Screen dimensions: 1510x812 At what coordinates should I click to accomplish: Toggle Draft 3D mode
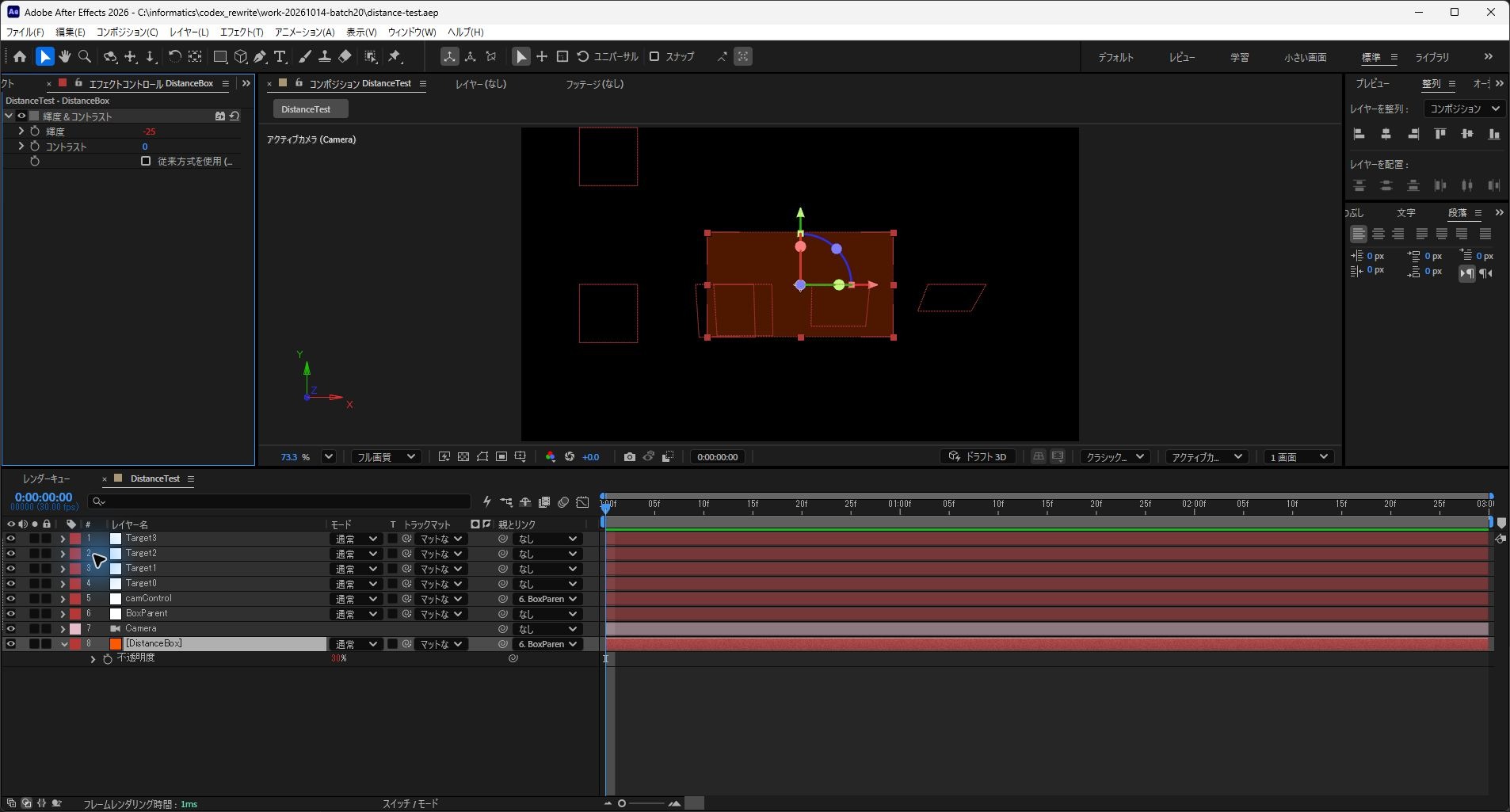coord(978,457)
